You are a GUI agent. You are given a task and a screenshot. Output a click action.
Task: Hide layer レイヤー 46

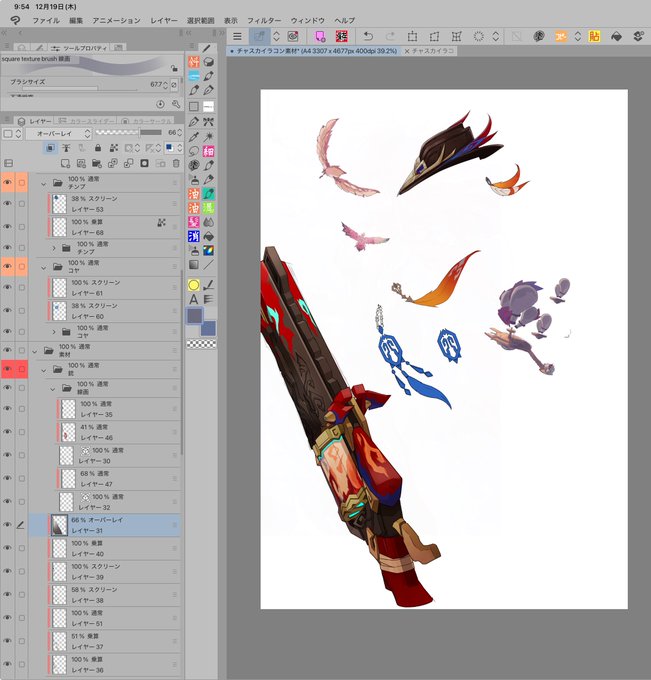pyautogui.click(x=7, y=432)
